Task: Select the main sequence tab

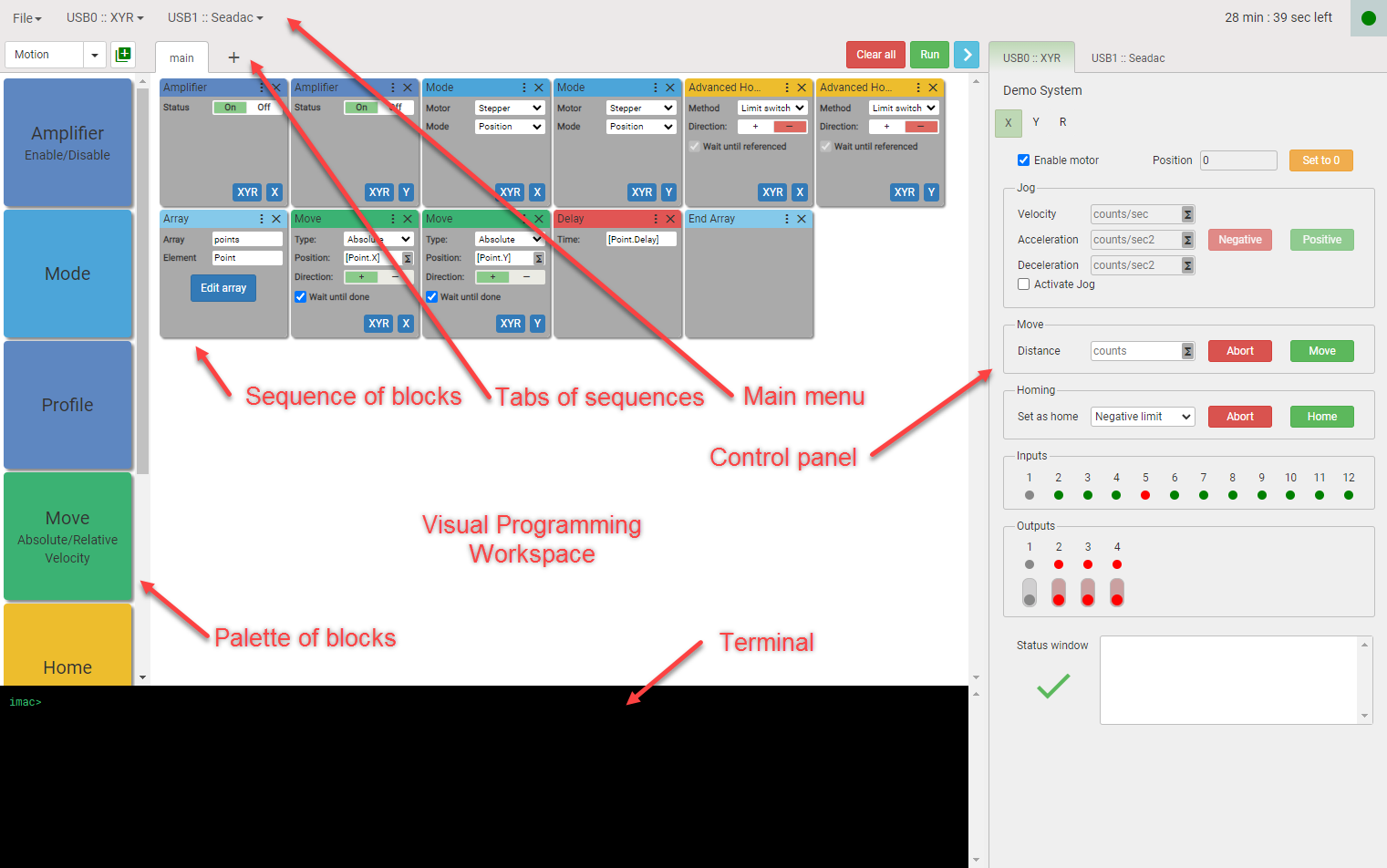Action: (181, 58)
